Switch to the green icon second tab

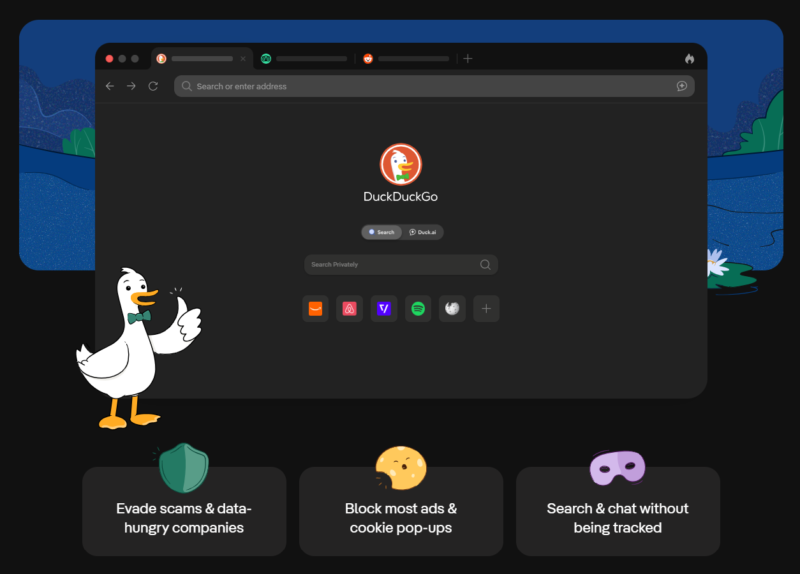[x=304, y=59]
